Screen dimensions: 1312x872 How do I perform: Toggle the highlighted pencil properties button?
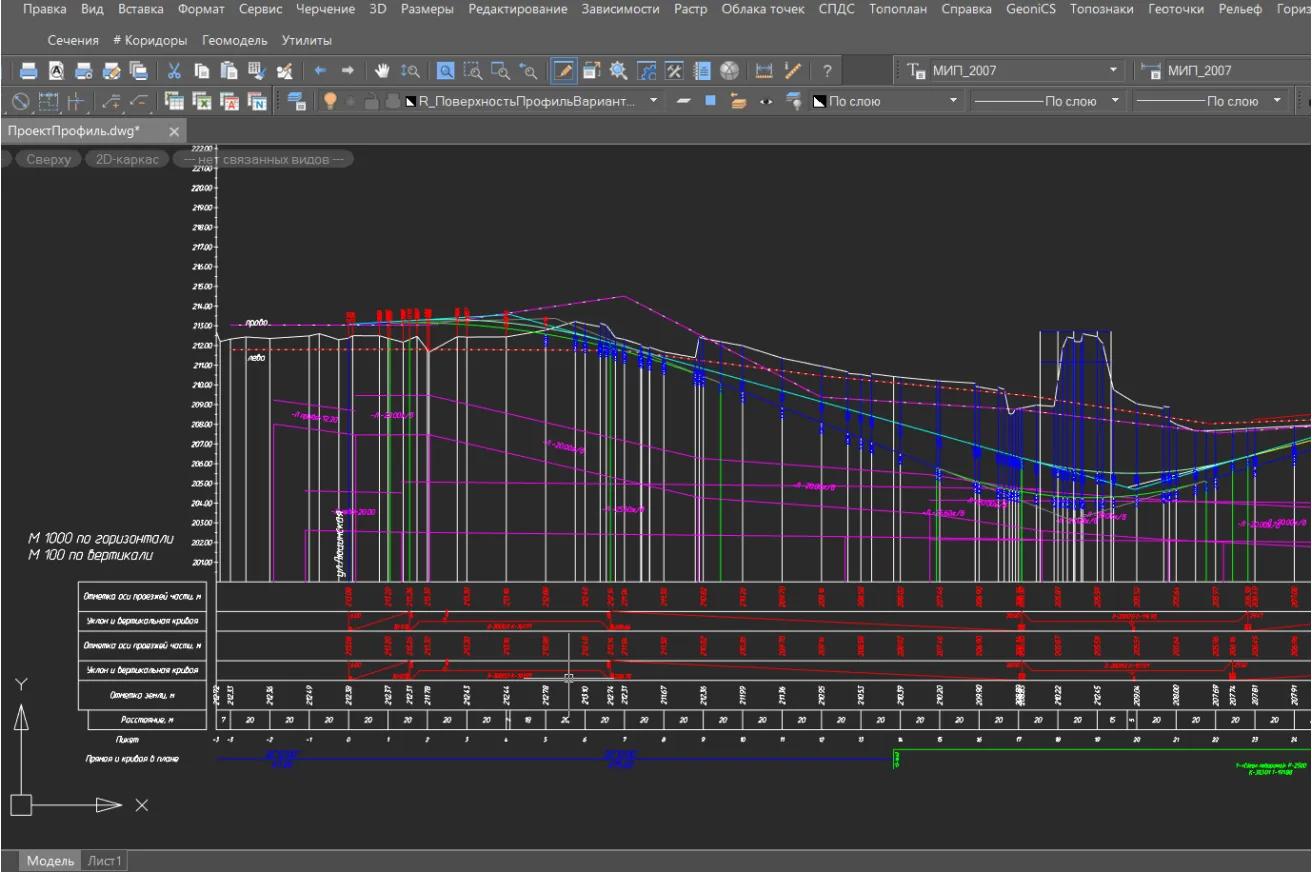point(564,71)
